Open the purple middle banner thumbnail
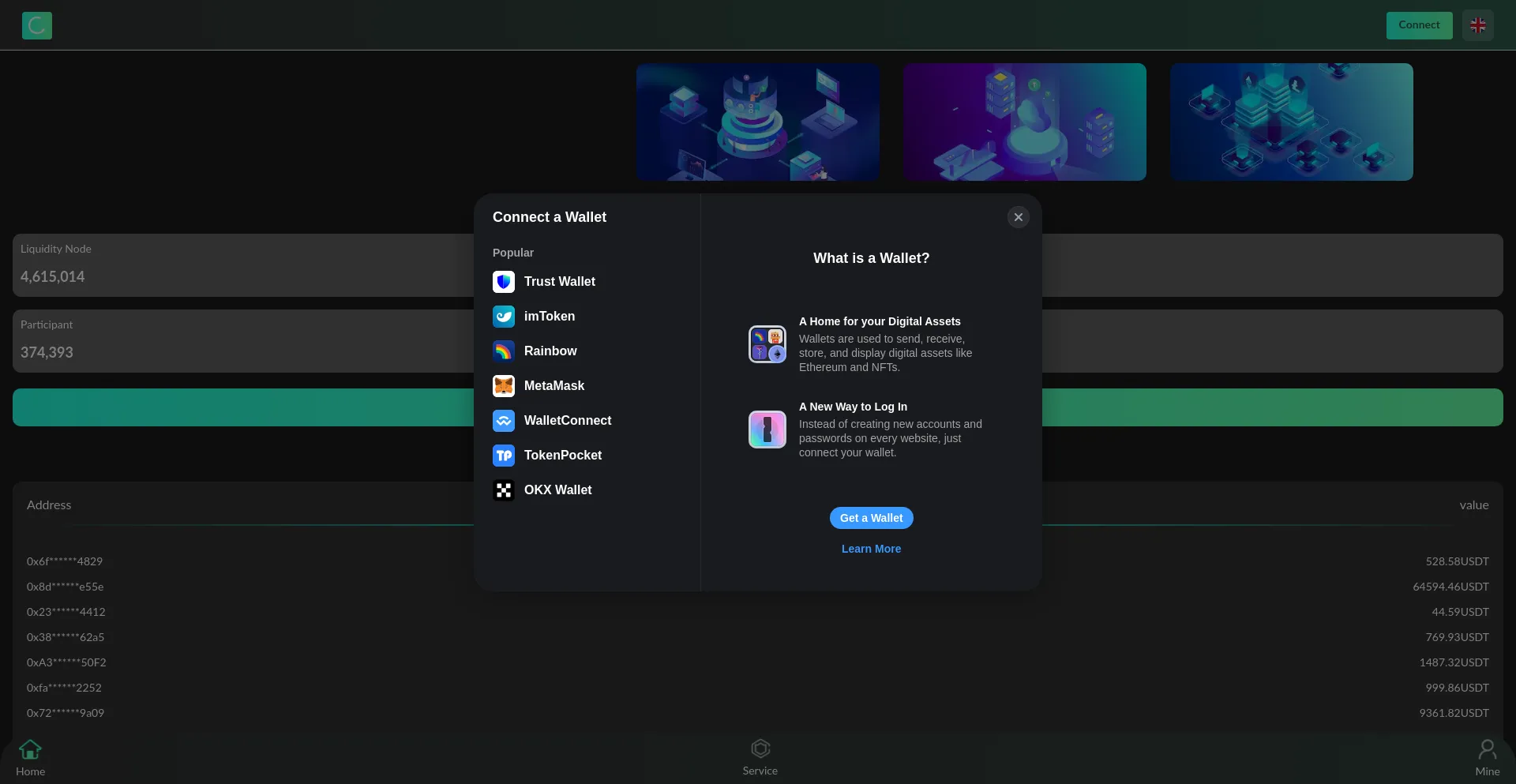The width and height of the screenshot is (1516, 784). (1025, 122)
